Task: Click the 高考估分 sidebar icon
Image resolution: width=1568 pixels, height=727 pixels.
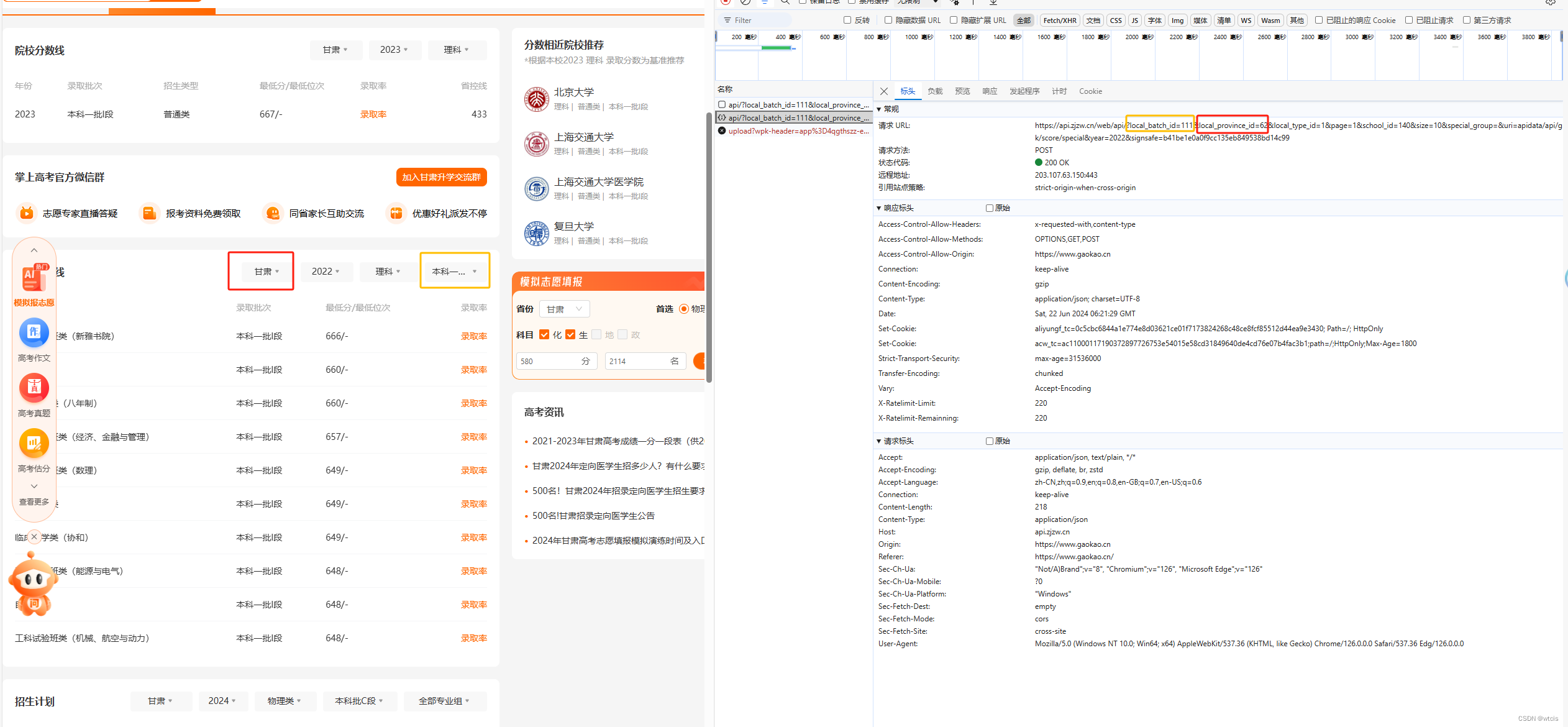Action: click(x=34, y=443)
